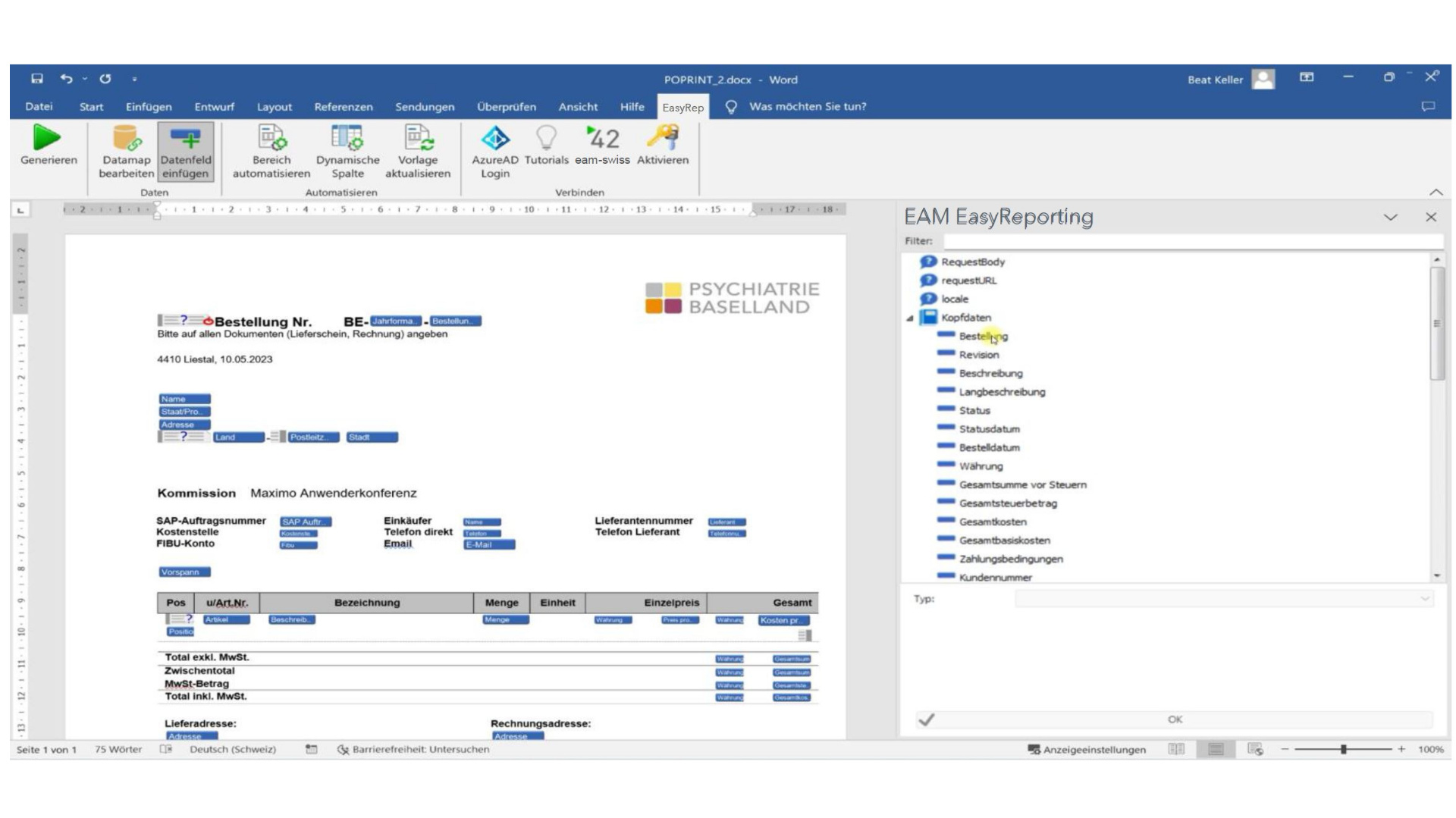Switch to the Sendungen ribbon tab
This screenshot has width=1456, height=818.
click(x=425, y=106)
